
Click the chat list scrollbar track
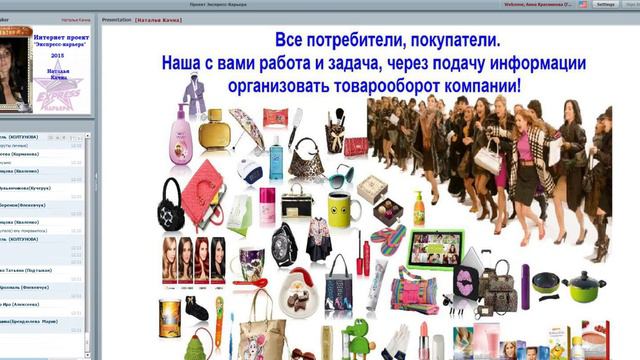87,245
